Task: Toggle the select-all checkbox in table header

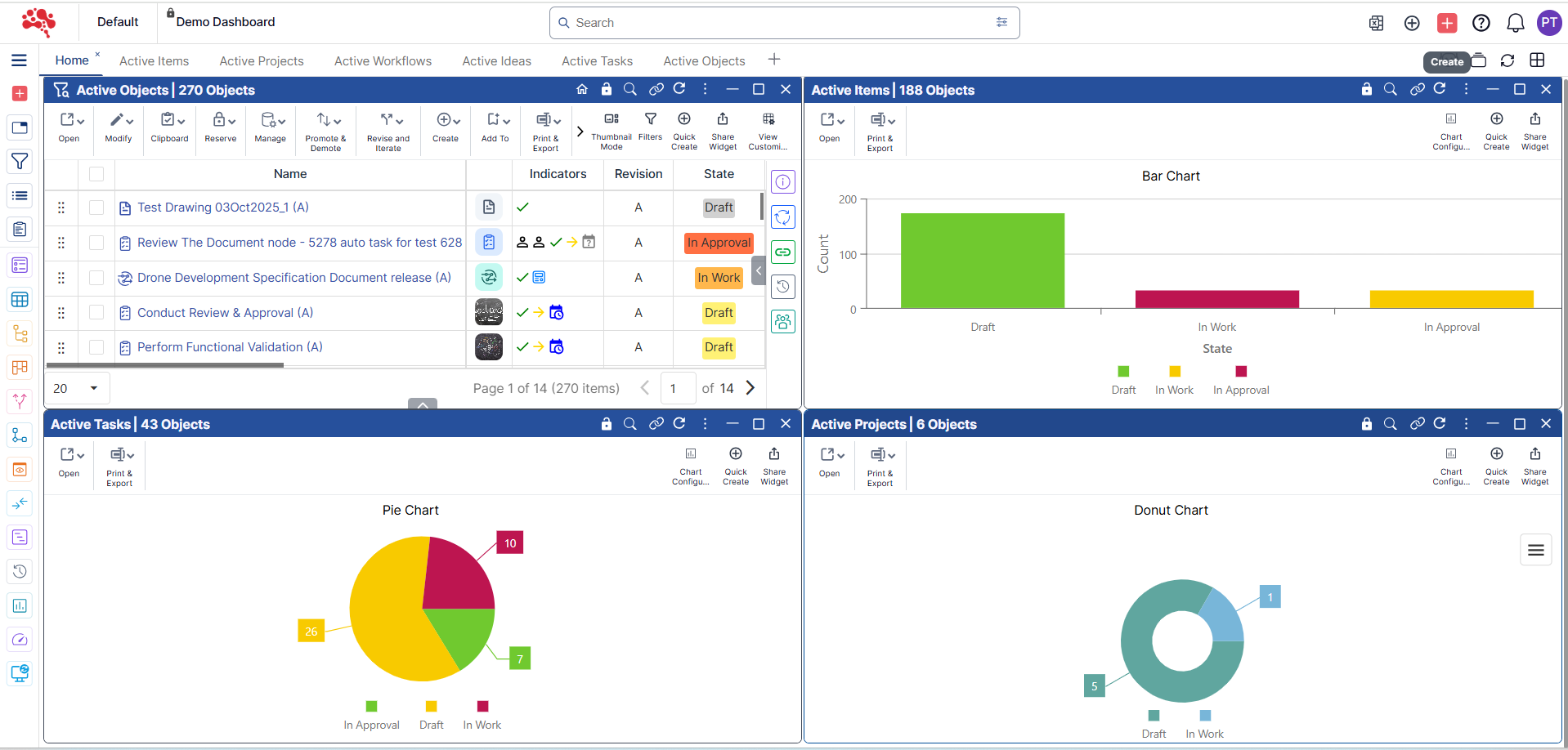Action: pyautogui.click(x=96, y=174)
